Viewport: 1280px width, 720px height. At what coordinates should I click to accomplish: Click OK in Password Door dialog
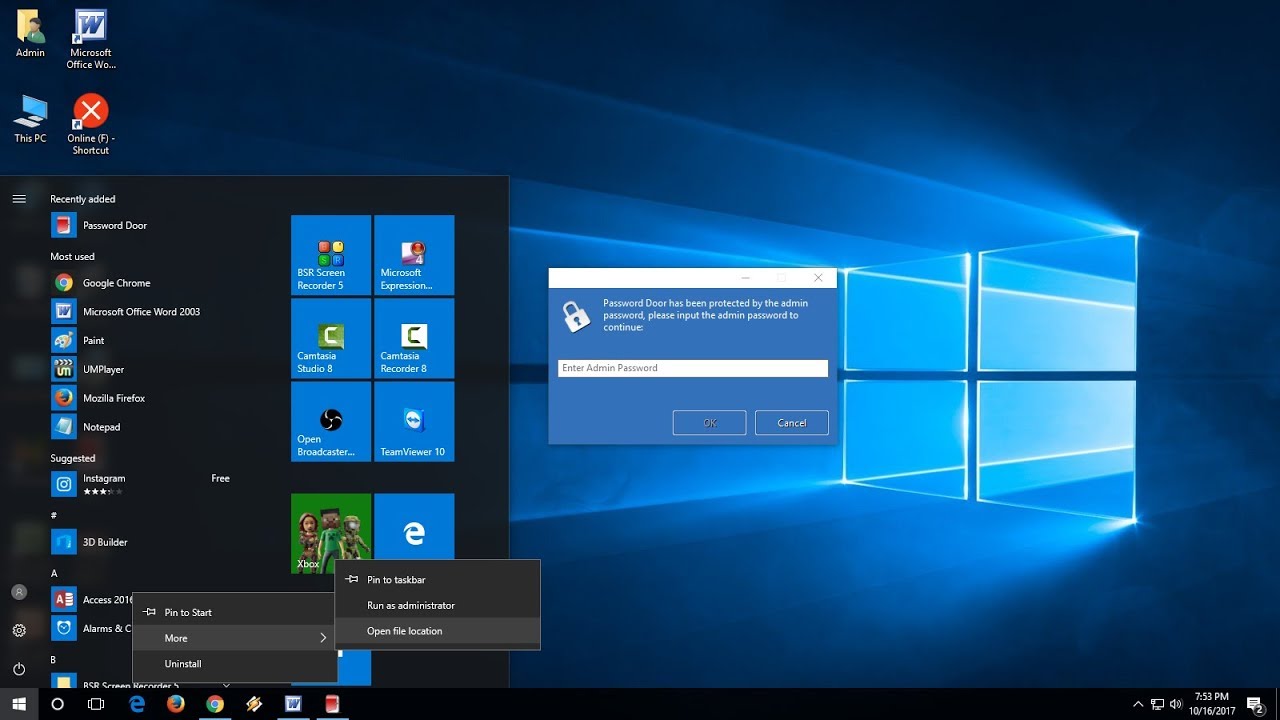(x=710, y=423)
